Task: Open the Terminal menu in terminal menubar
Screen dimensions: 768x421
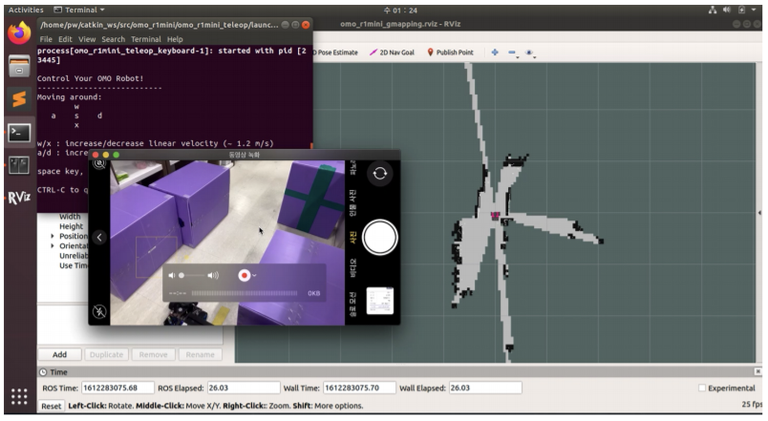Action: click(x=146, y=39)
